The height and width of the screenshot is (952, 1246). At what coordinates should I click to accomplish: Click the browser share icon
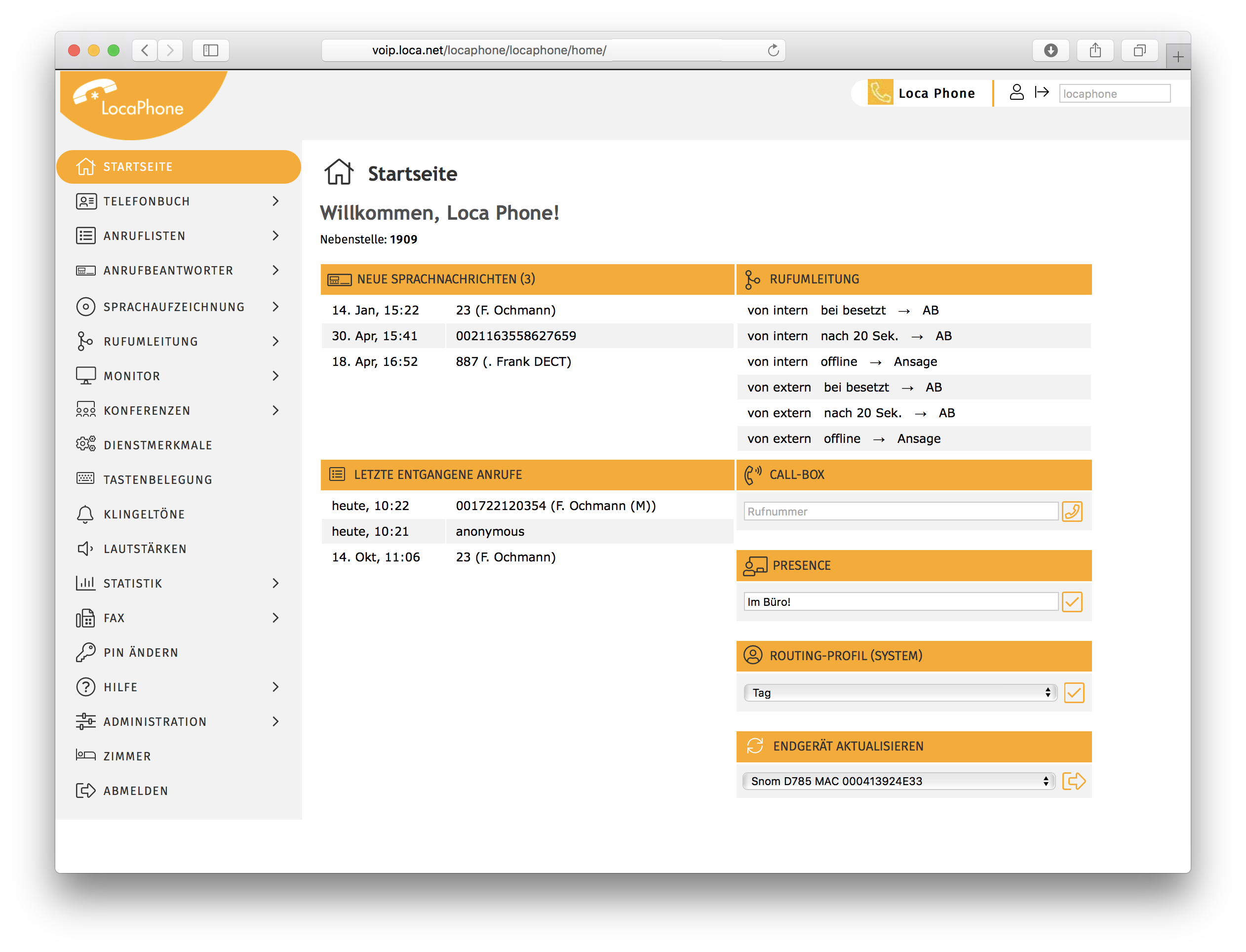tap(1095, 50)
